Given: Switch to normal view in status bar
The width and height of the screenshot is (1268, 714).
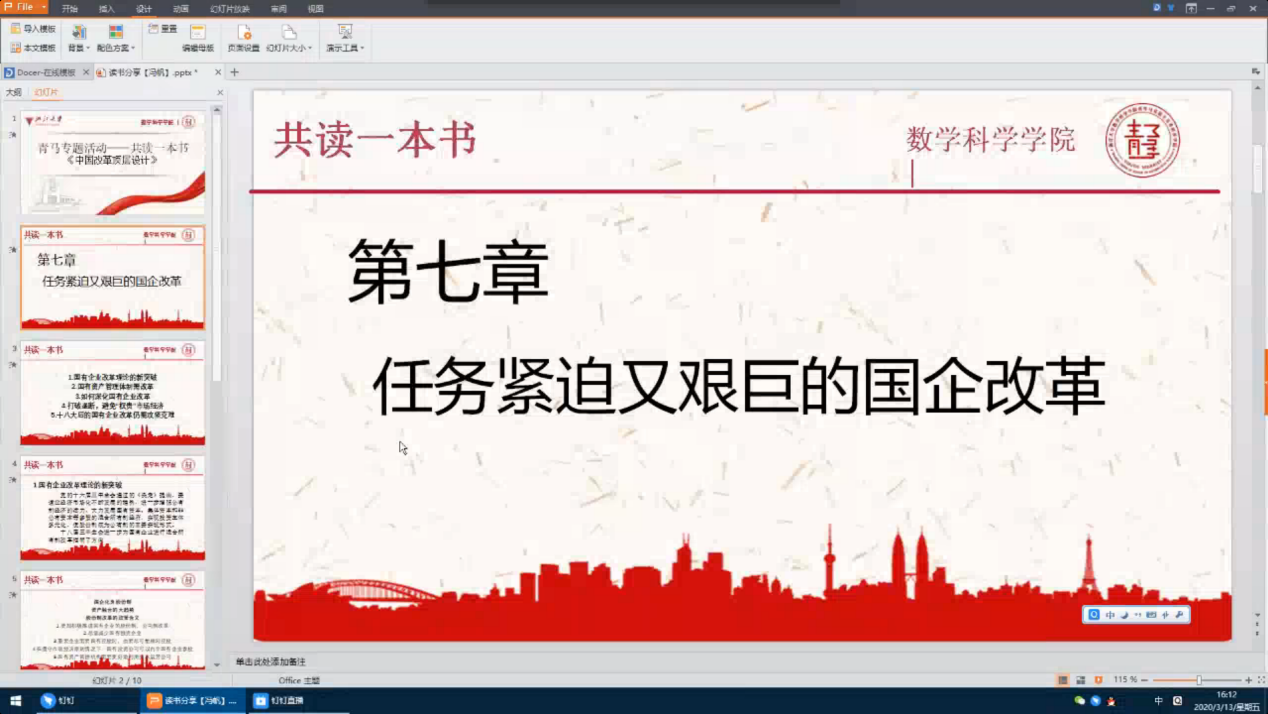Looking at the screenshot, I should [1062, 680].
